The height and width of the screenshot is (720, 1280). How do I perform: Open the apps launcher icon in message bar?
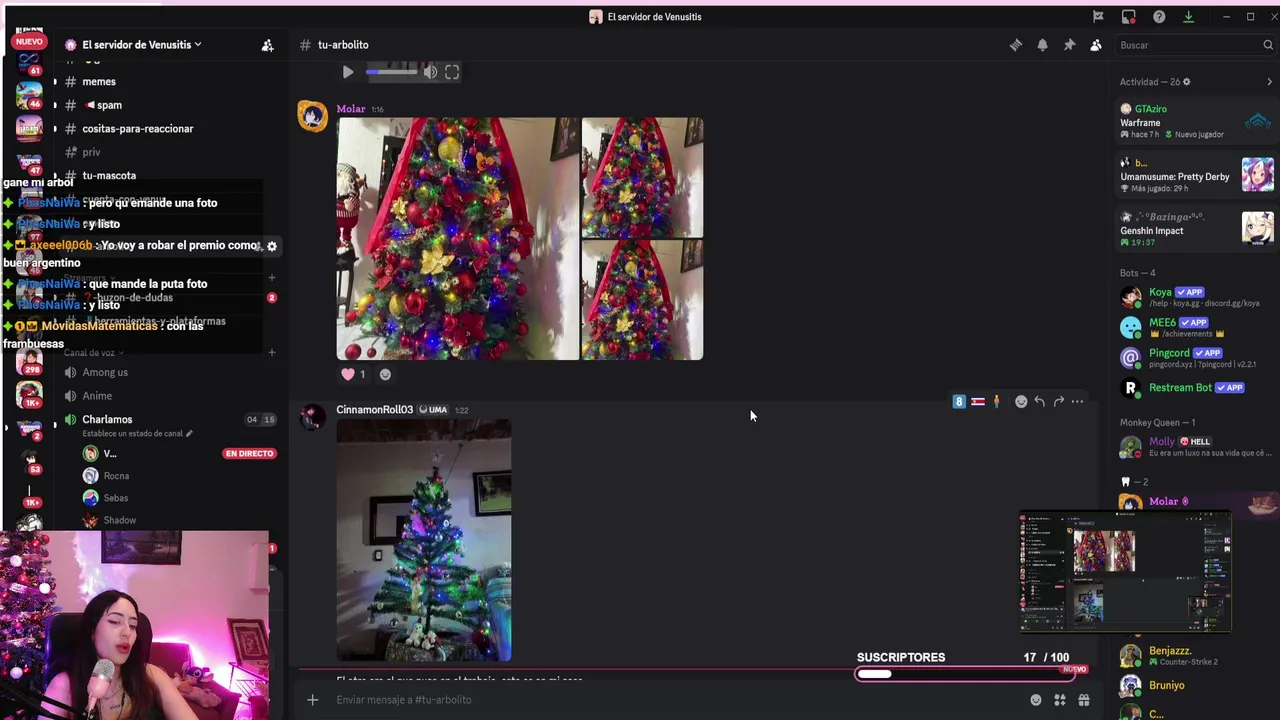(x=1060, y=700)
